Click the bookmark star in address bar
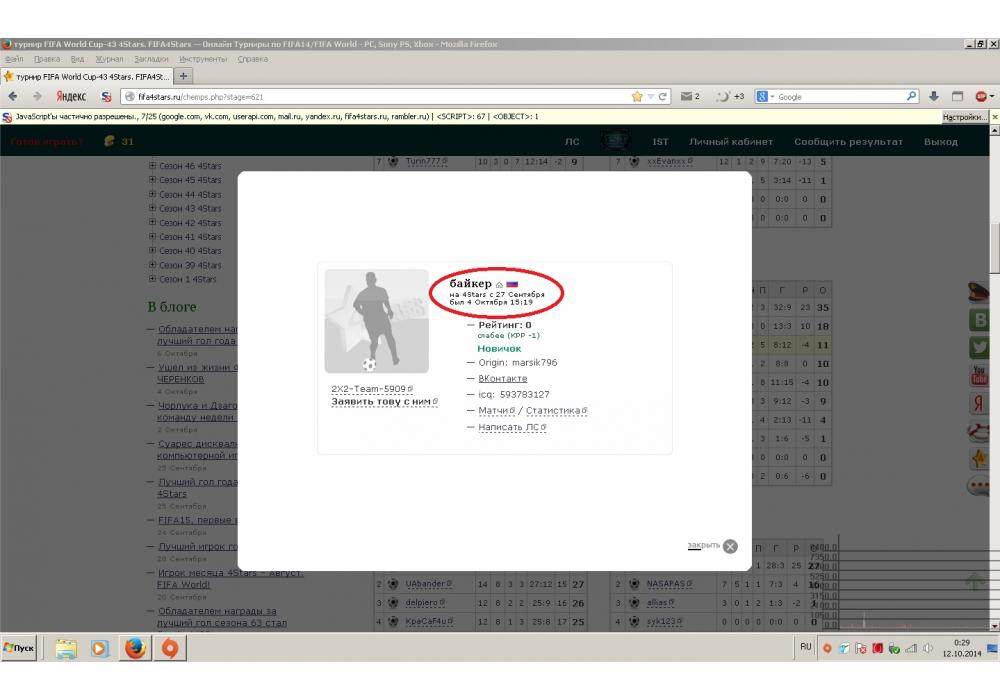The image size is (1000, 700). coord(637,97)
